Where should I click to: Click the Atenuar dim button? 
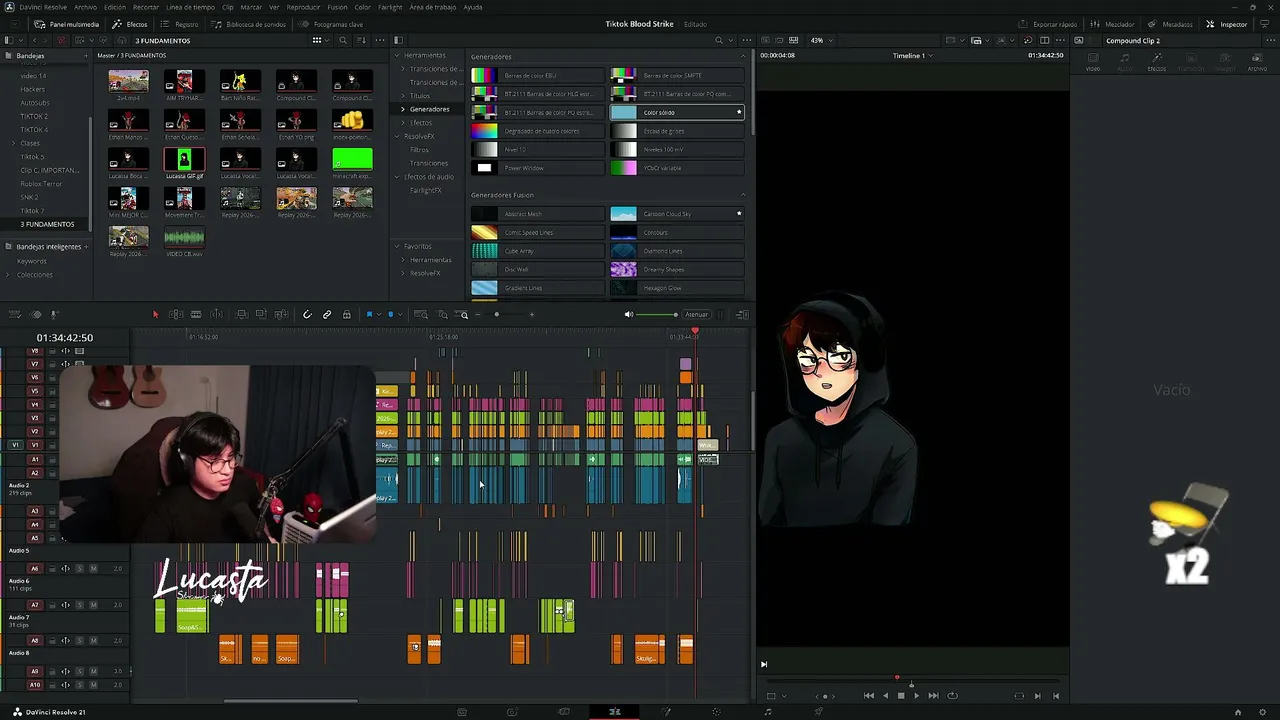coord(697,315)
